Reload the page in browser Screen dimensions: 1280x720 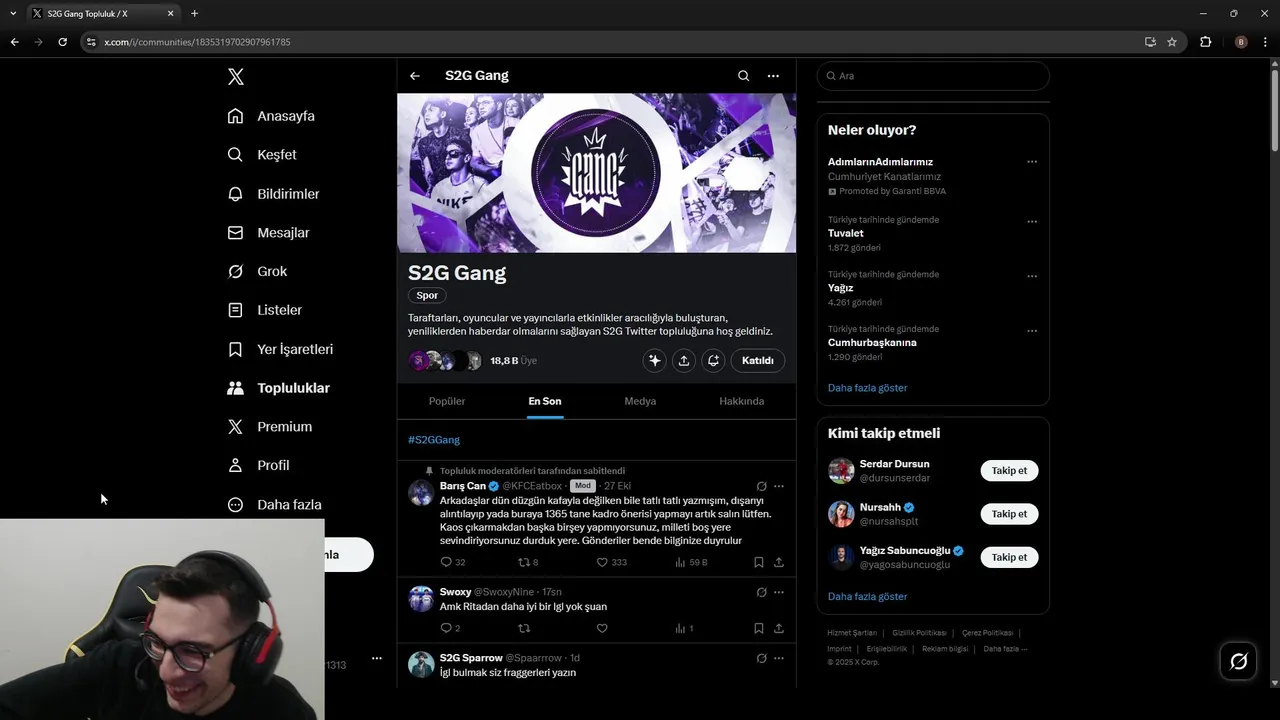[x=62, y=42]
